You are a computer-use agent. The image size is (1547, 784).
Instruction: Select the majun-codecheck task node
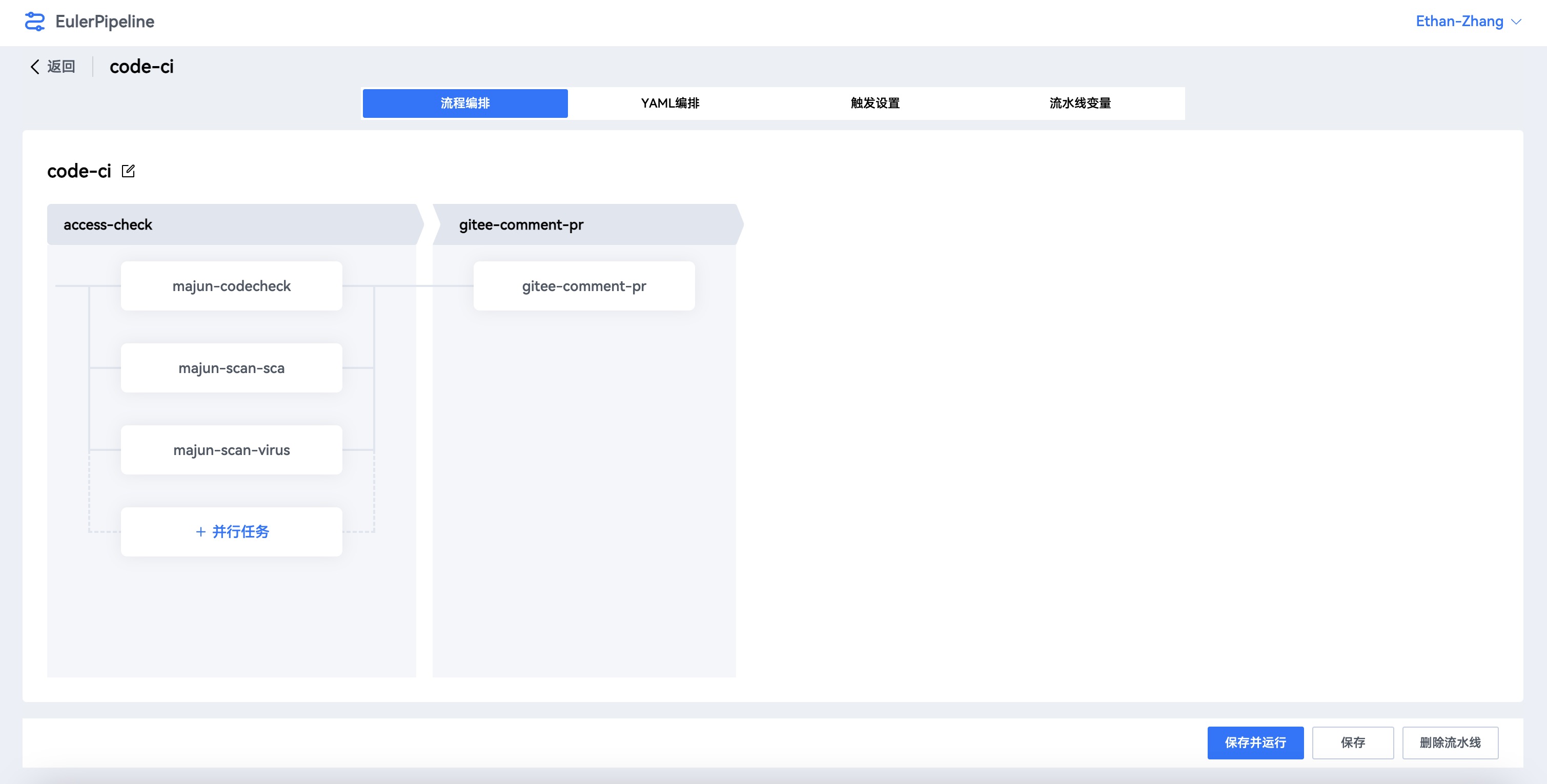click(x=231, y=286)
